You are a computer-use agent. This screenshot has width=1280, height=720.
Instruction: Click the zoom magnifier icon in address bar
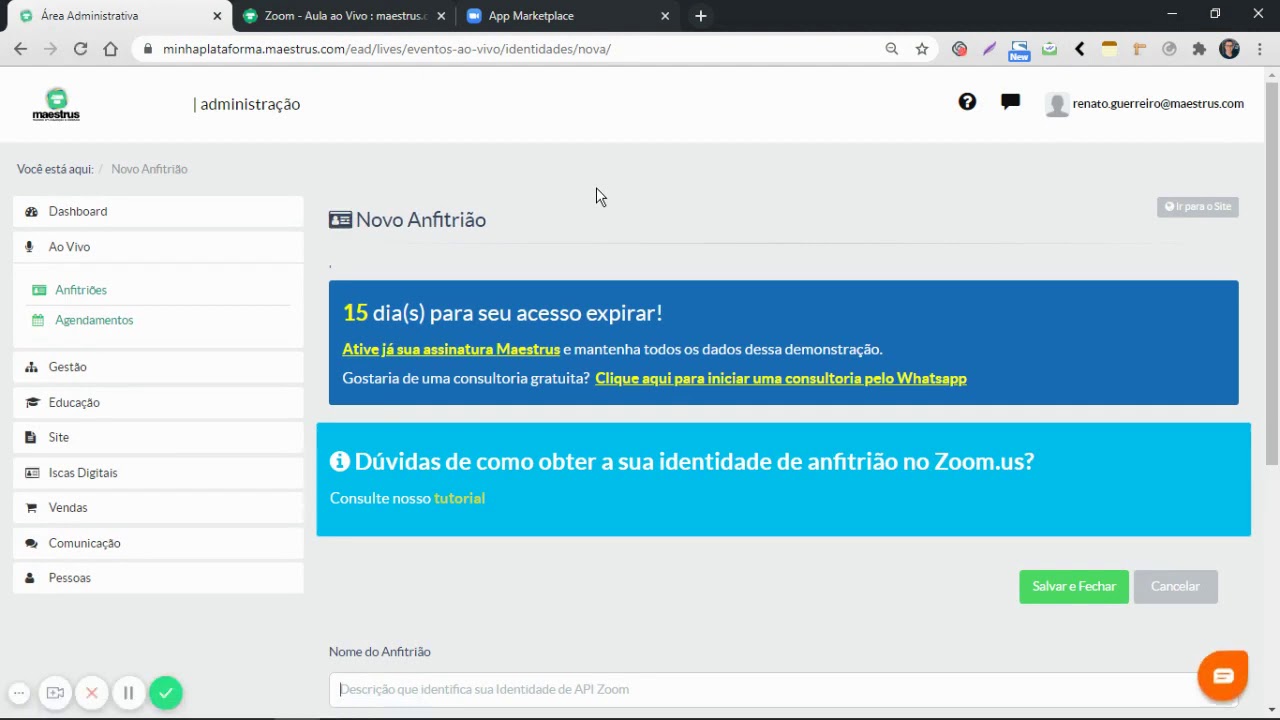tap(892, 49)
